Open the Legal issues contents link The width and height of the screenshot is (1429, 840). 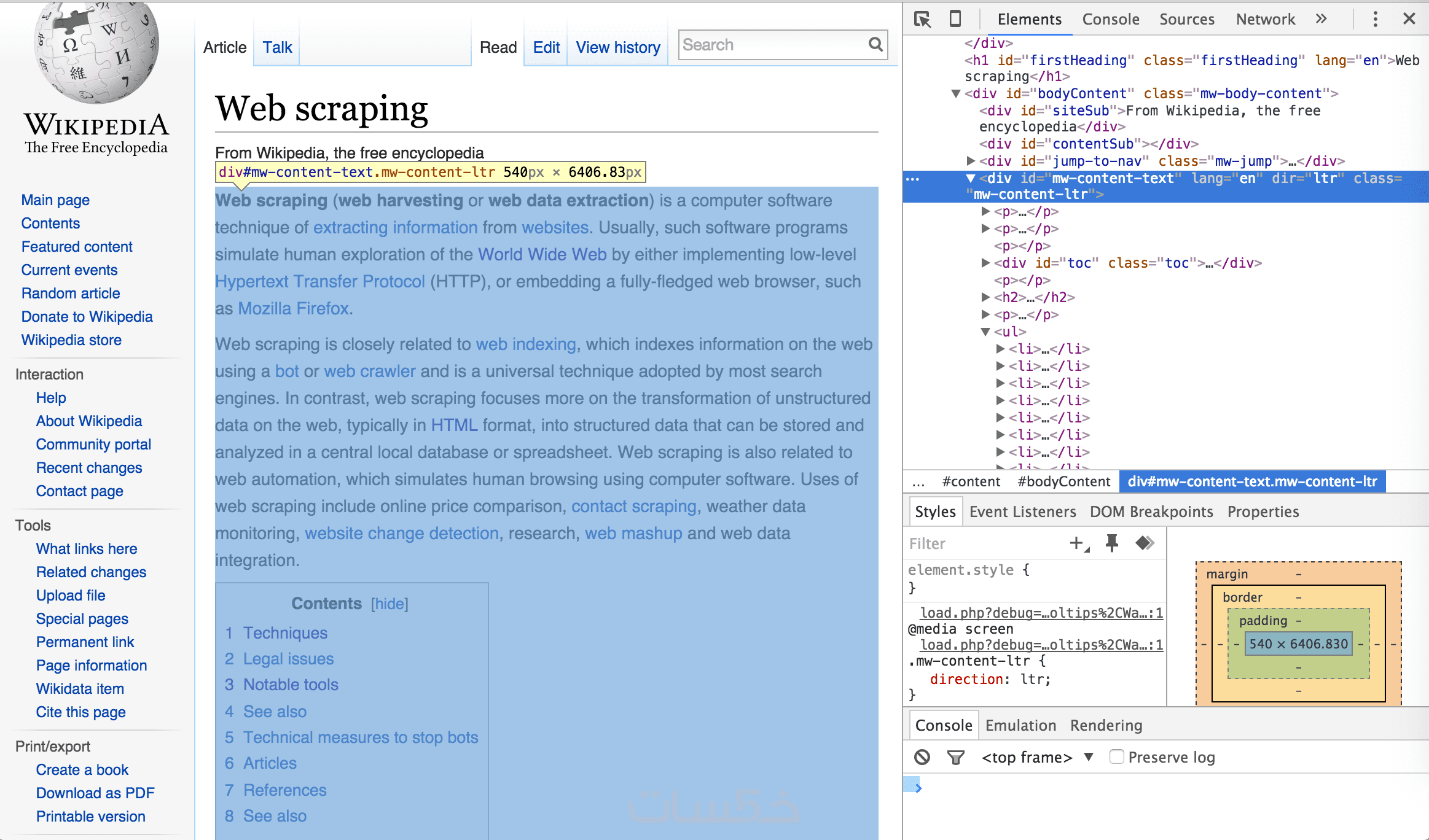click(288, 659)
